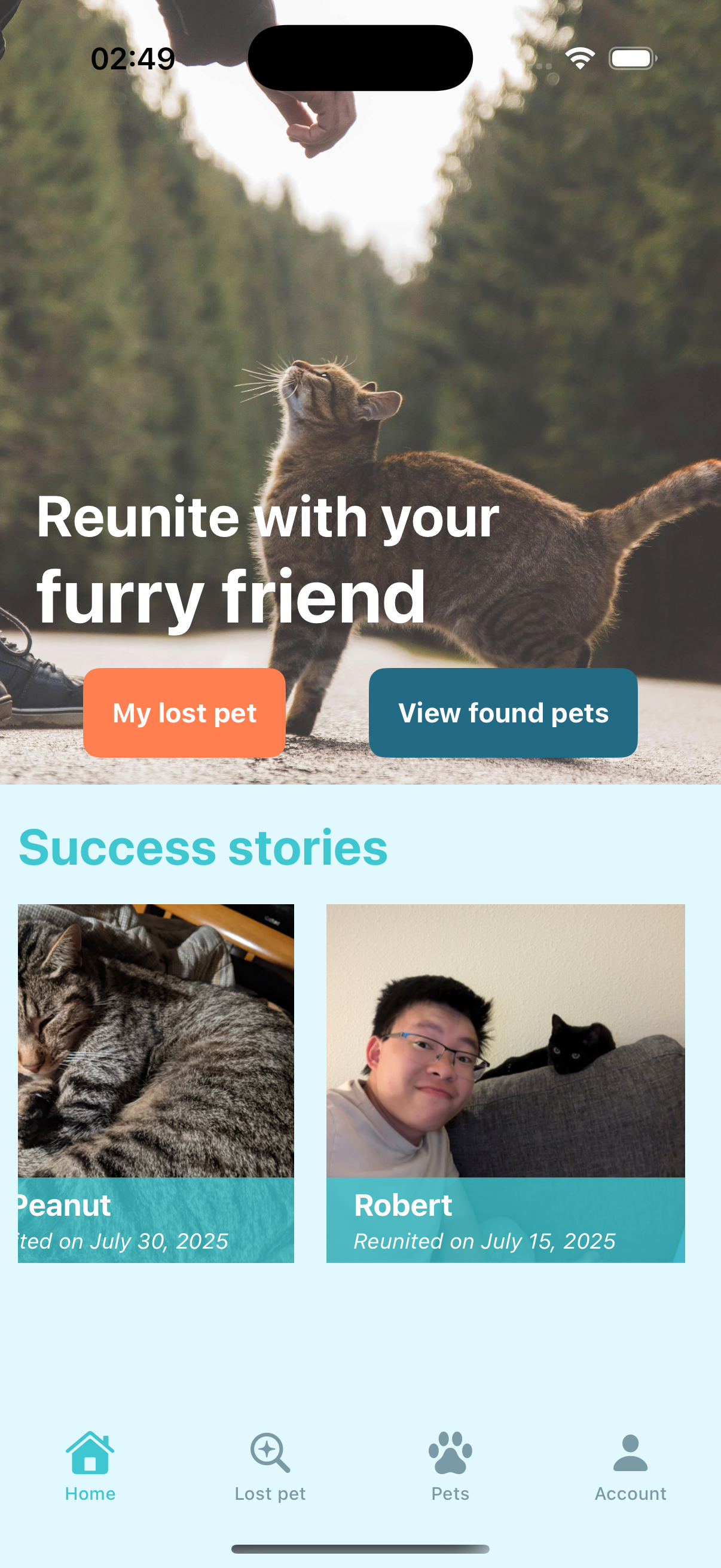The image size is (721, 1568).
Task: Open the Account person icon
Action: (x=630, y=1453)
